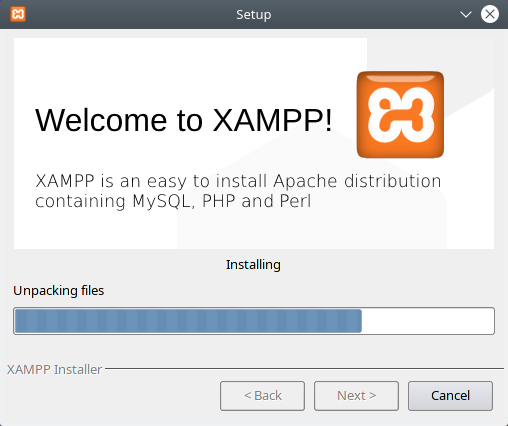
Task: Cancel the XAMPP installation
Action: (x=450, y=396)
